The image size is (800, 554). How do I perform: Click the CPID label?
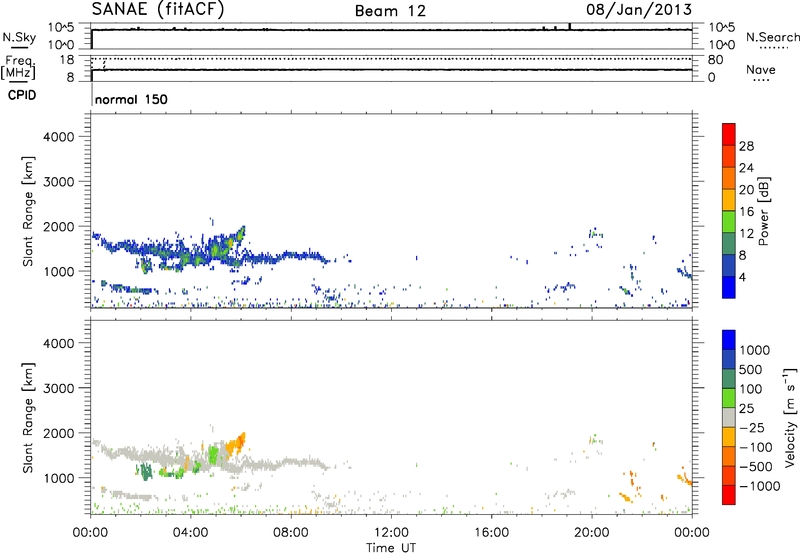(22, 95)
